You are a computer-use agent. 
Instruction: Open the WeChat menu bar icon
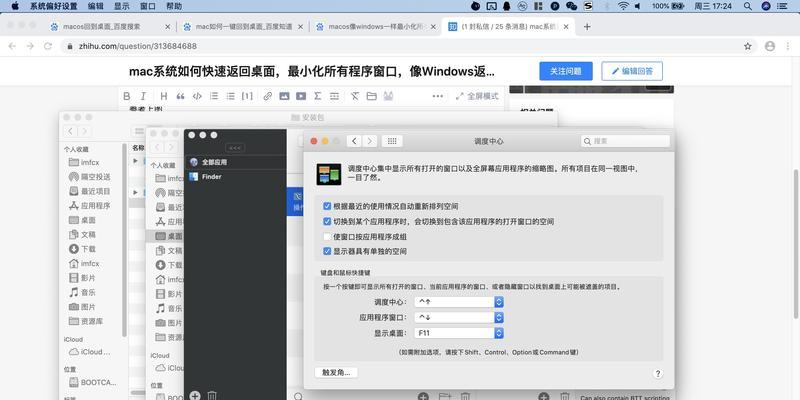(571, 6)
